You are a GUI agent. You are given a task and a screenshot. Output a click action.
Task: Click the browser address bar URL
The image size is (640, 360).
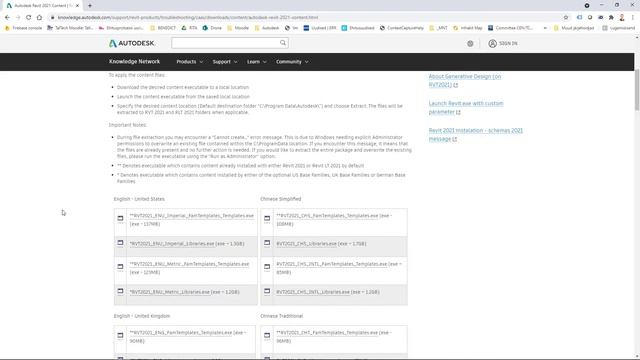(x=188, y=18)
